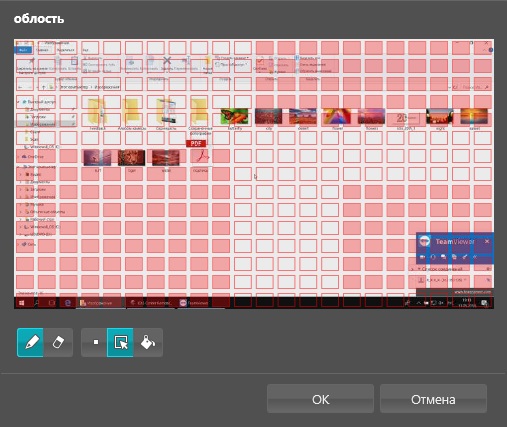This screenshot has width=507, height=427.
Task: Mark the cell over TeamViewer panel's X
Action: [482, 245]
